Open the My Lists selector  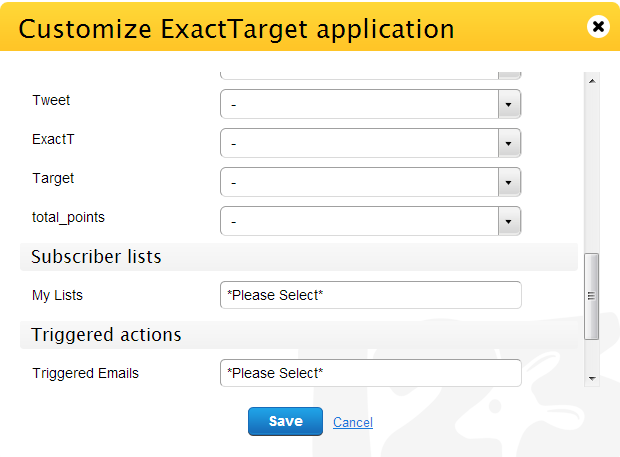pos(370,295)
